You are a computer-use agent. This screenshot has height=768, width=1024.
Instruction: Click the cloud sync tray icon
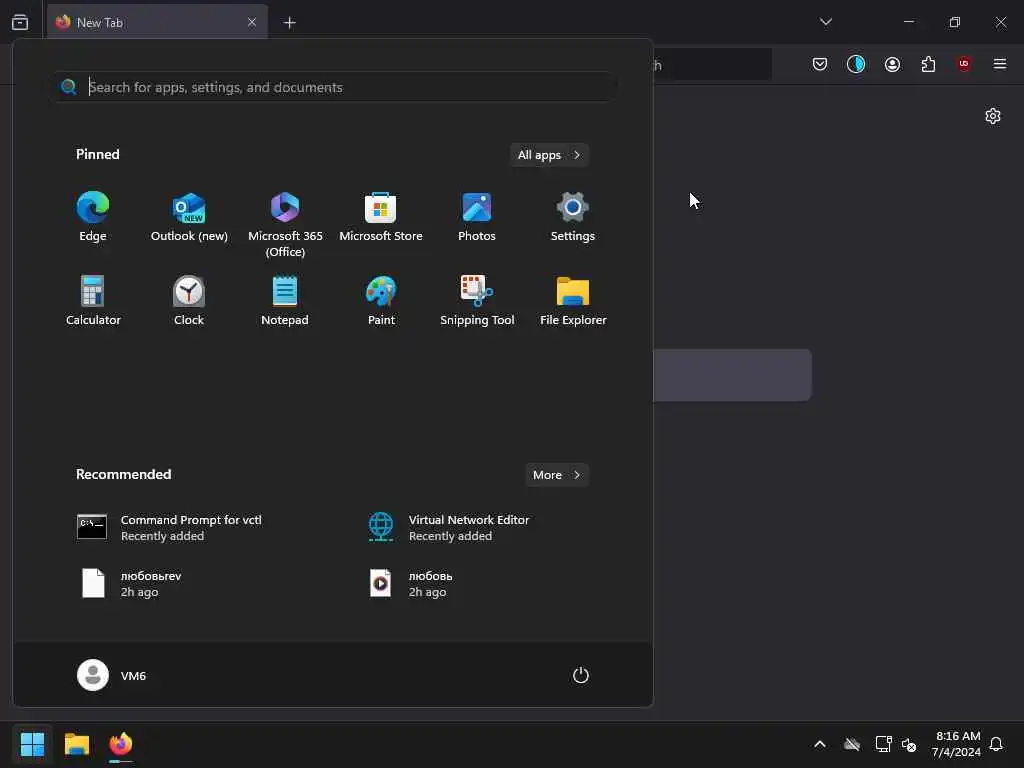pyautogui.click(x=852, y=744)
